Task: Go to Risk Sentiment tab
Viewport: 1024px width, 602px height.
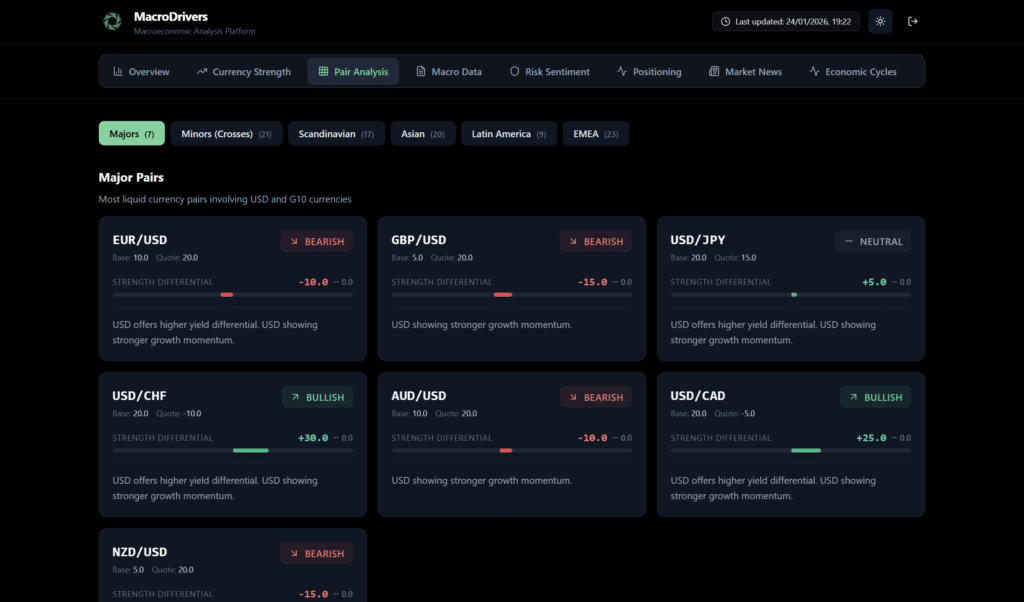Action: (x=549, y=72)
